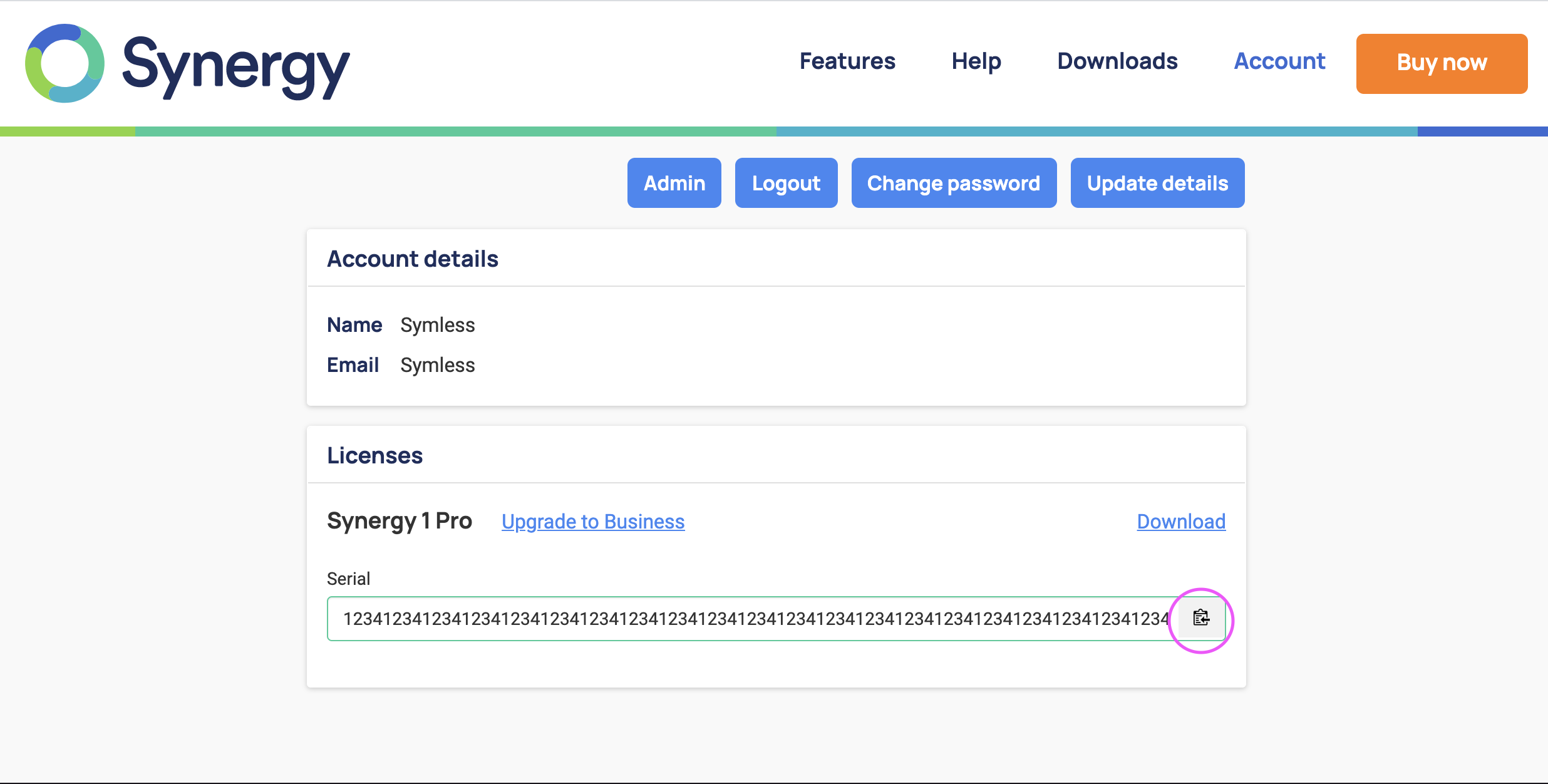Image resolution: width=1548 pixels, height=784 pixels.
Task: Click the Licenses section heading
Action: pos(375,455)
